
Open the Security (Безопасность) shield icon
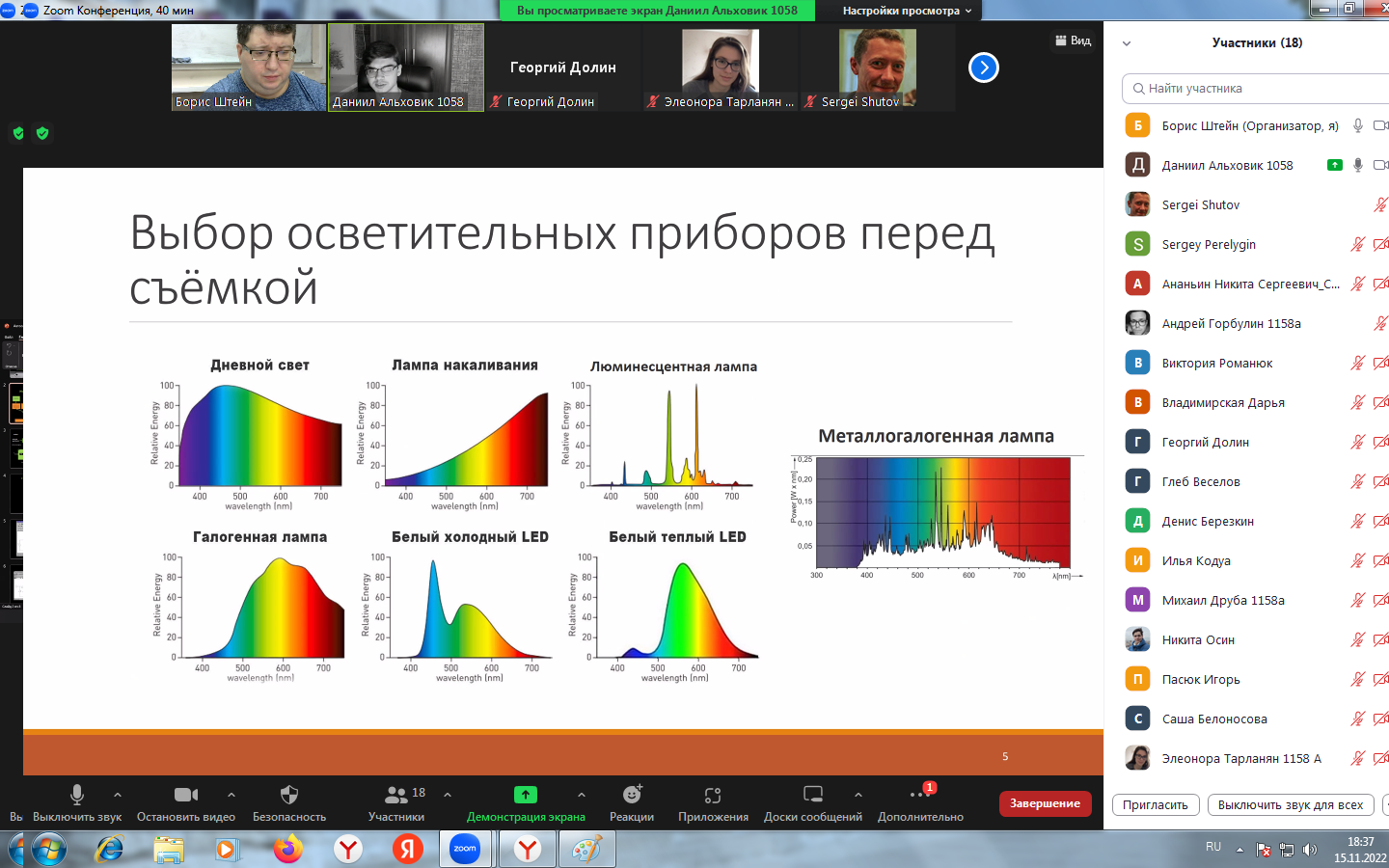click(288, 795)
